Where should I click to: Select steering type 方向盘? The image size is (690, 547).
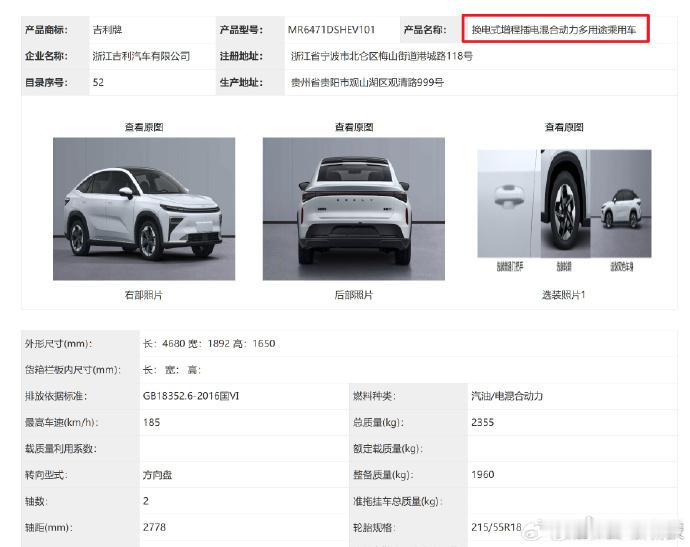157,475
